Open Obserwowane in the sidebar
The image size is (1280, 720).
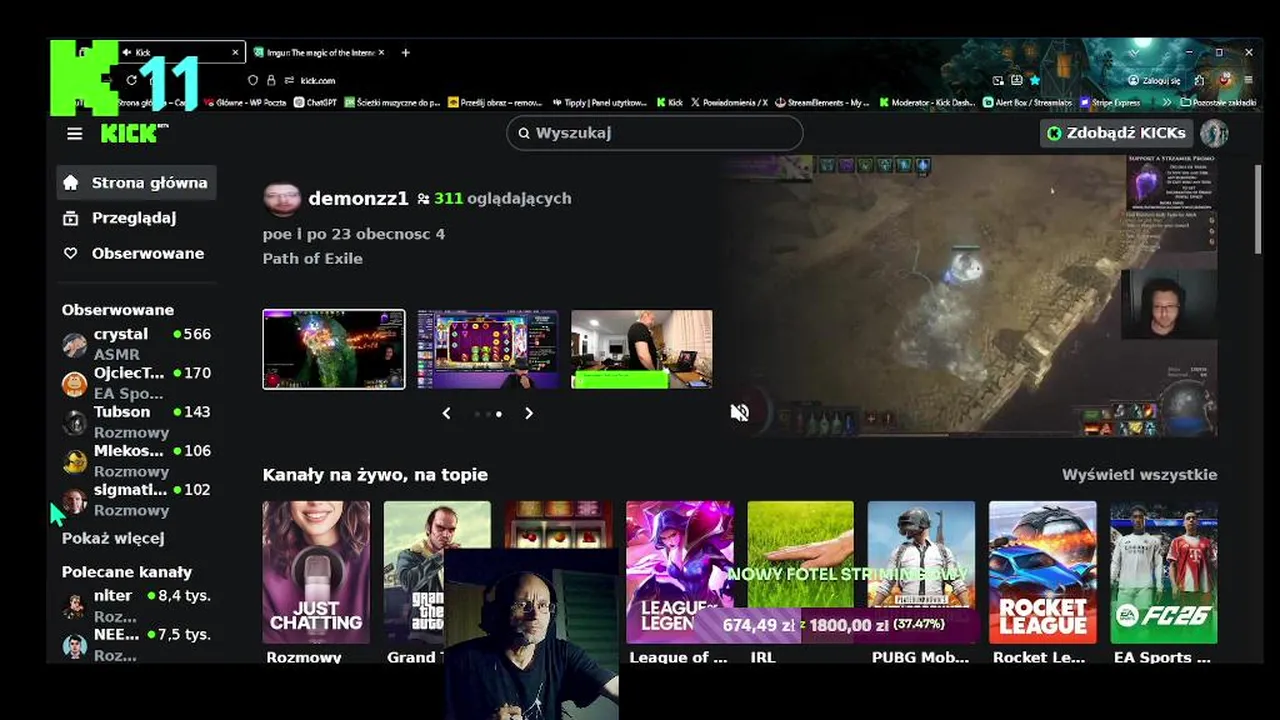[136, 254]
